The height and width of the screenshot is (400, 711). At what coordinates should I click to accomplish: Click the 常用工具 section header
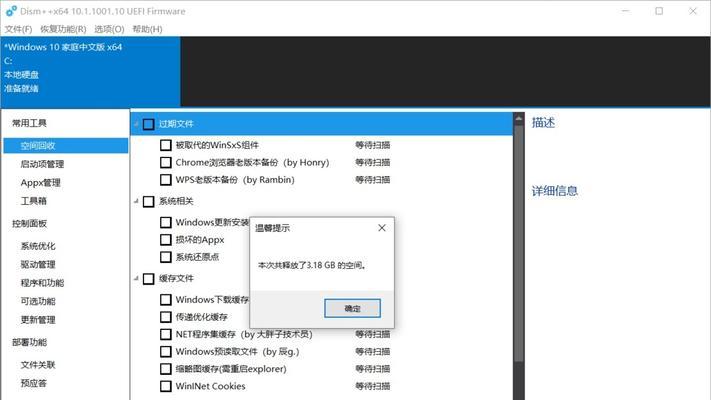[x=29, y=123]
